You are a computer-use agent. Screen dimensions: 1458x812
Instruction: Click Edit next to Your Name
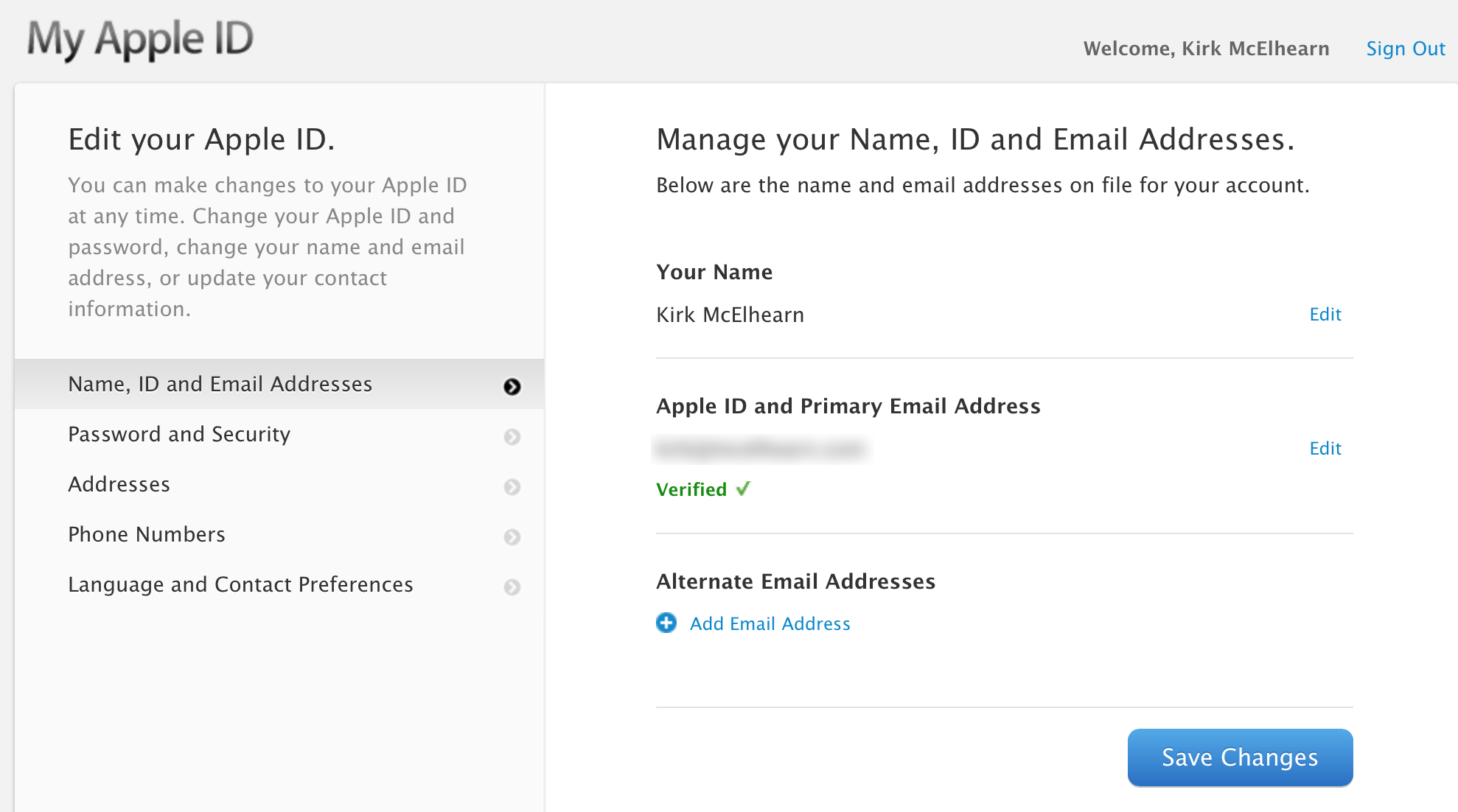[1325, 314]
